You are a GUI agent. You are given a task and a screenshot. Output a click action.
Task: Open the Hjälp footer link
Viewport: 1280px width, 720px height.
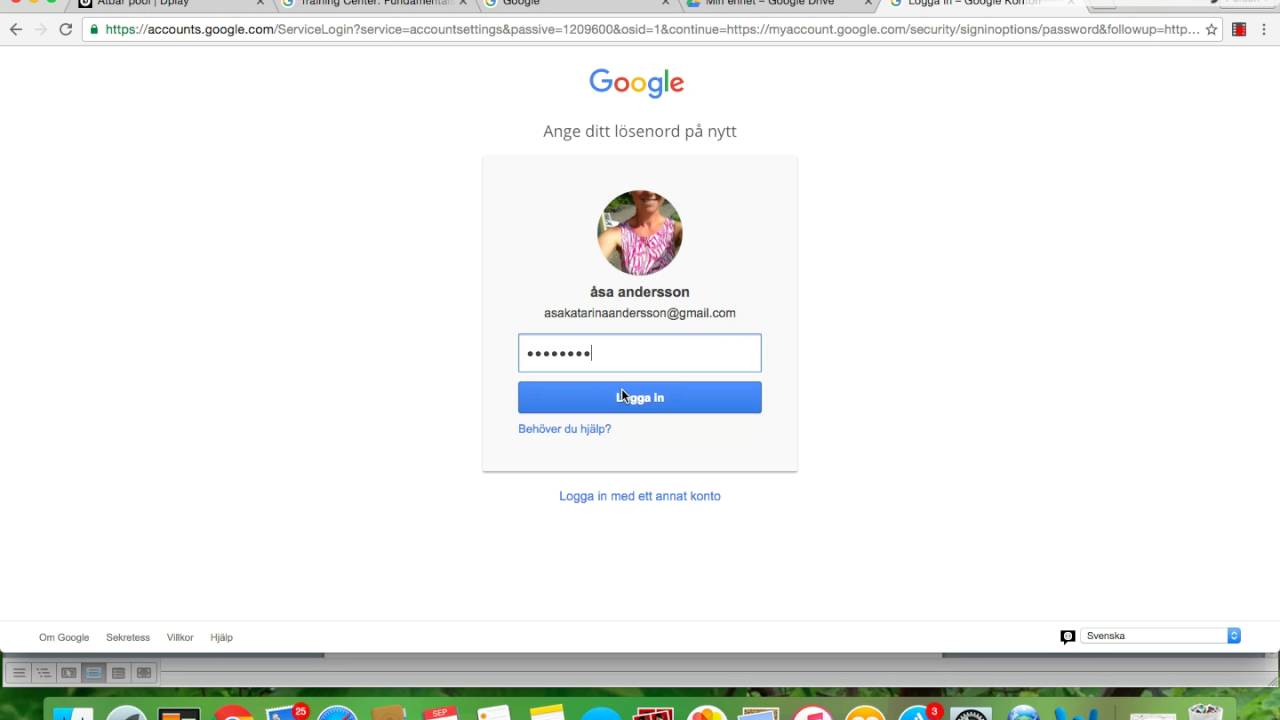pos(221,637)
